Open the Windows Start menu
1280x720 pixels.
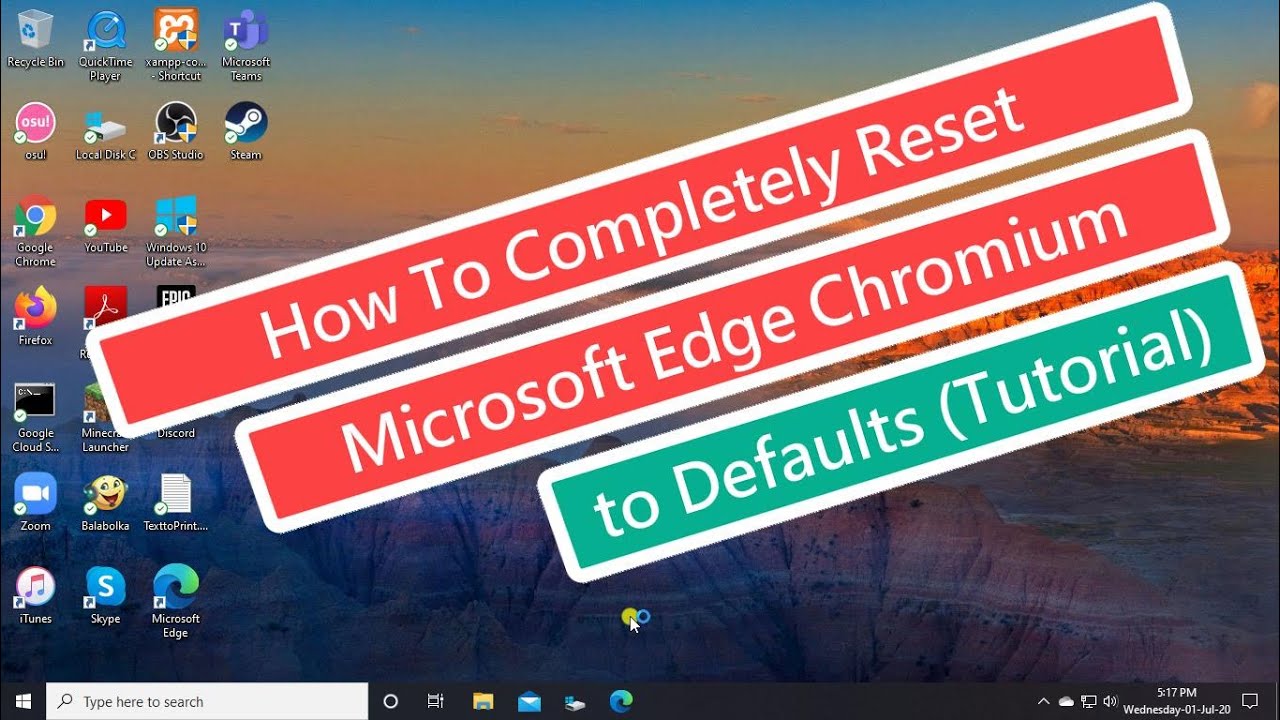[23, 701]
